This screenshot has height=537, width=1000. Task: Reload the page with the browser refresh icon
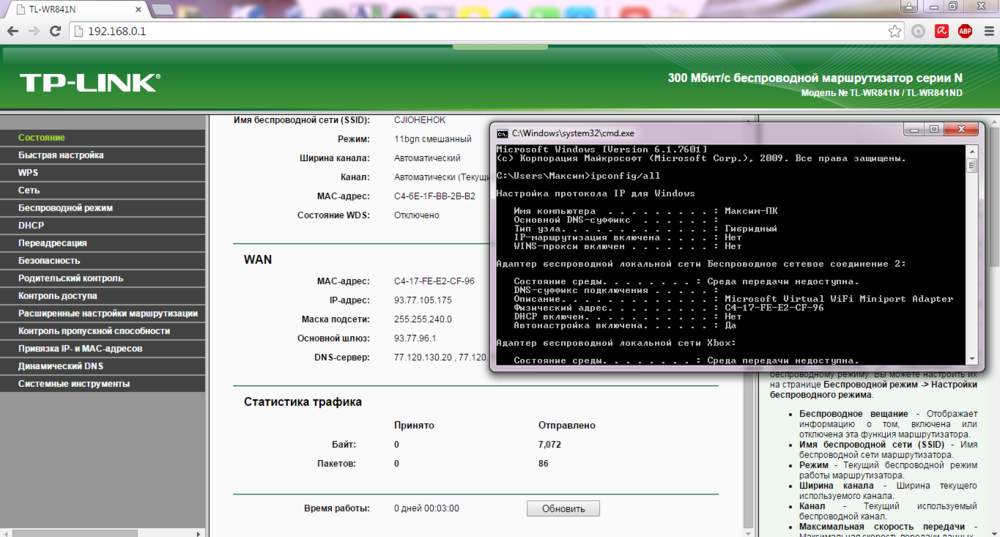pos(55,31)
